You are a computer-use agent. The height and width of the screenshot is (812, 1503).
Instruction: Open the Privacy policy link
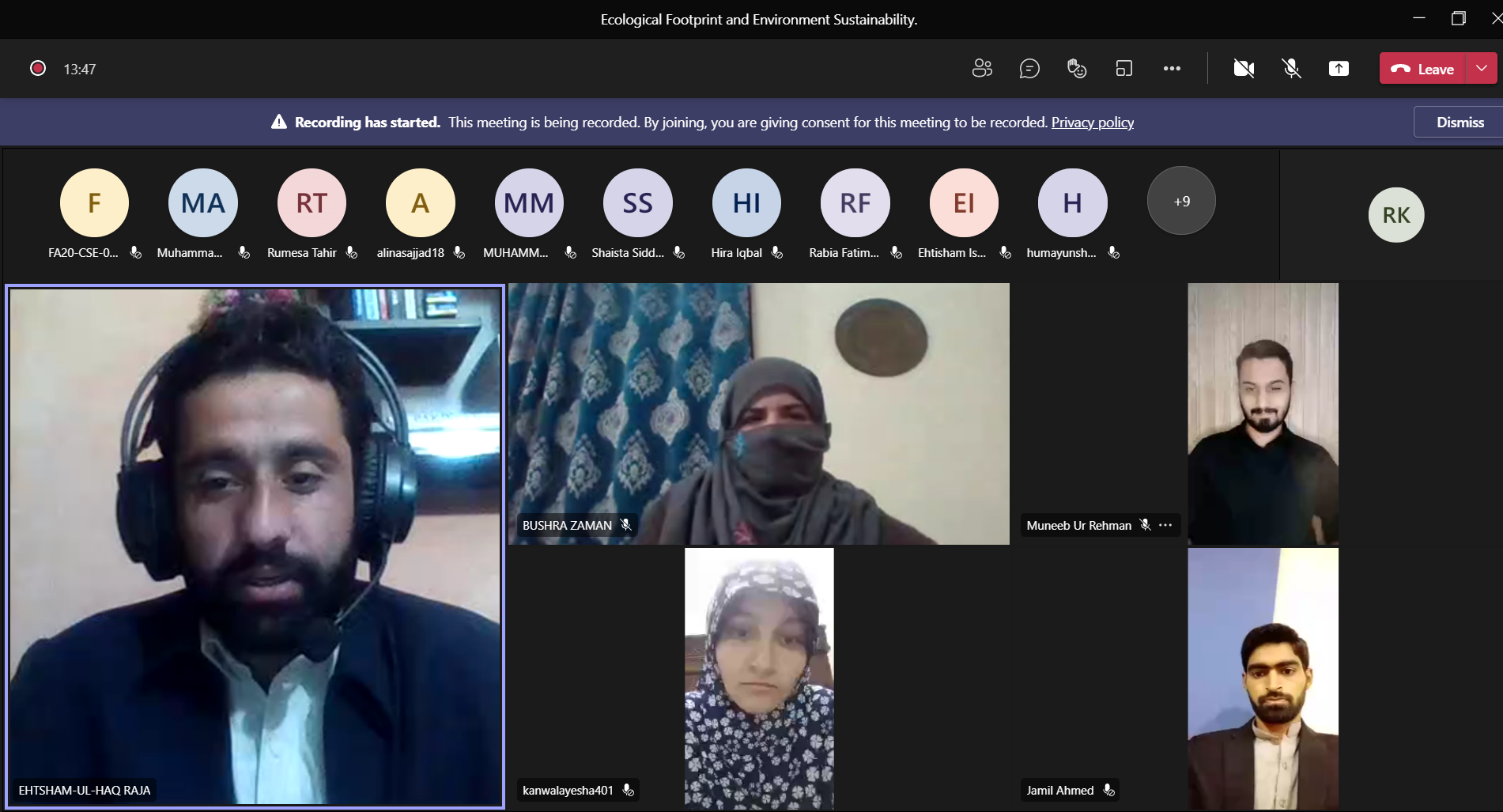[x=1092, y=123]
